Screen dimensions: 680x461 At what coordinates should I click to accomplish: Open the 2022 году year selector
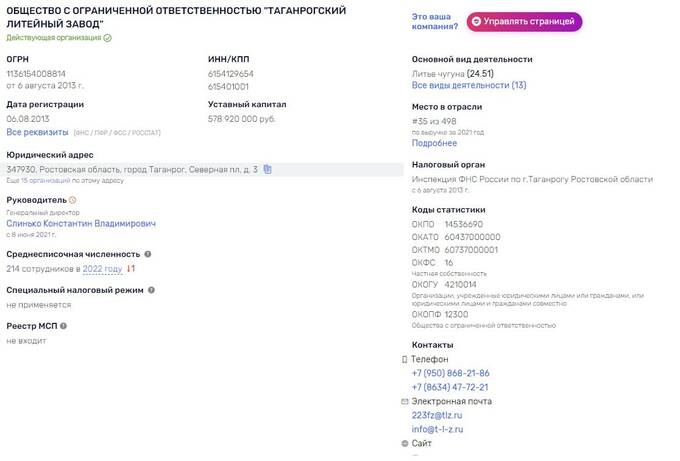point(102,269)
